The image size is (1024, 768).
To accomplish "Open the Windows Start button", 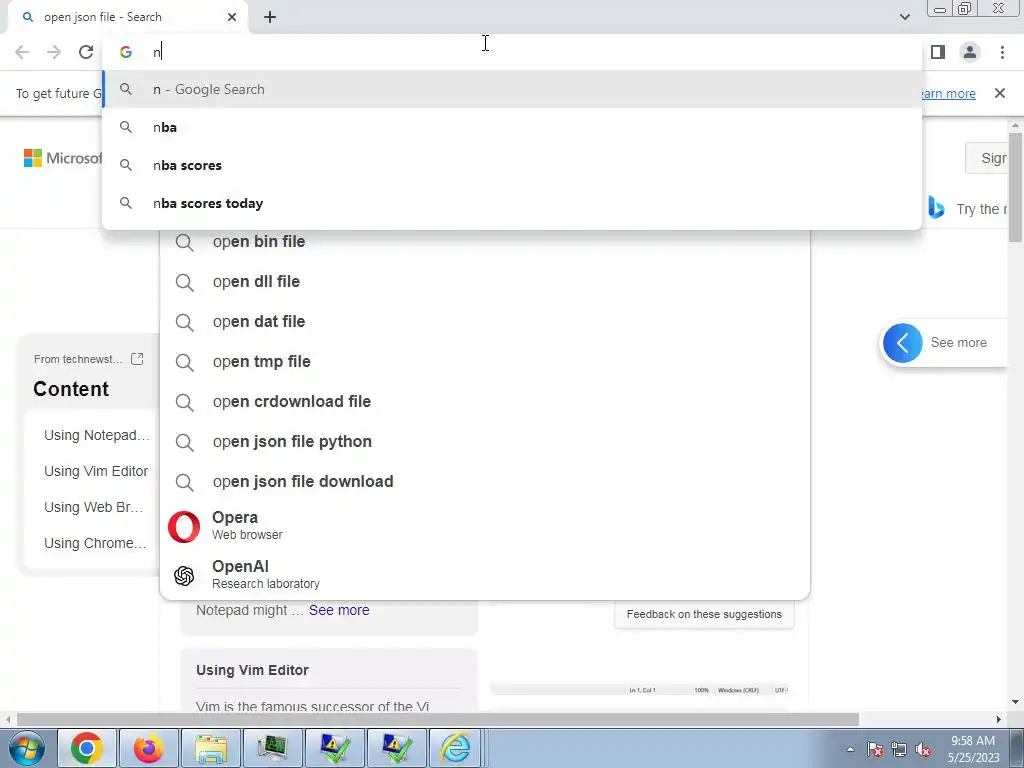I will tap(26, 748).
